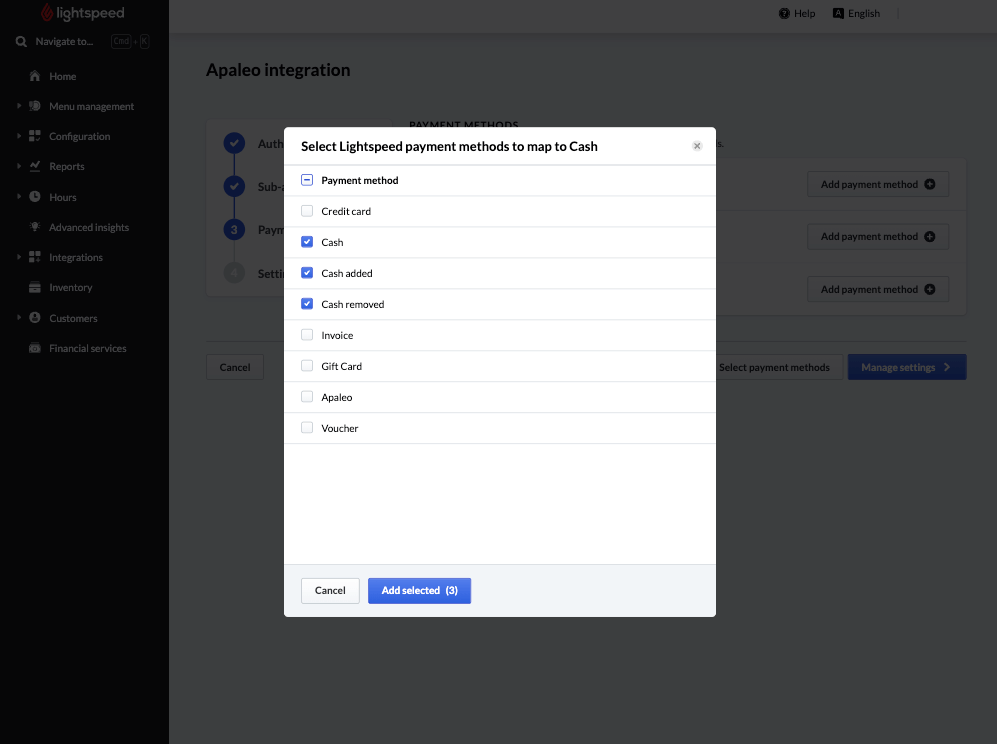Click the Inventory icon in sidebar

coord(35,287)
